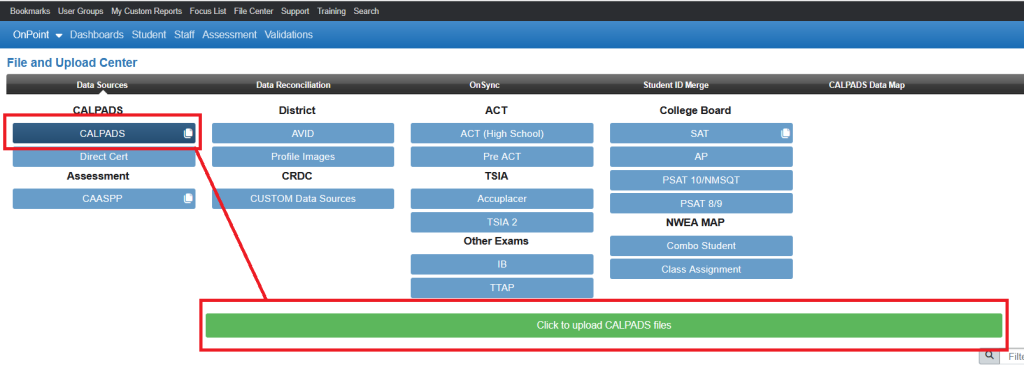This screenshot has height=372, width=1024.
Task: Open the Assessment navigation item
Action: click(x=229, y=35)
